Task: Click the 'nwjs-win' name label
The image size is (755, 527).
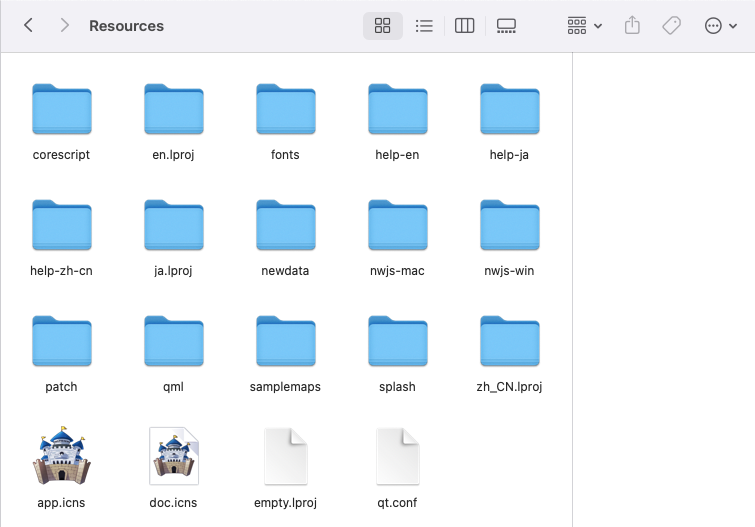Action: (x=509, y=271)
